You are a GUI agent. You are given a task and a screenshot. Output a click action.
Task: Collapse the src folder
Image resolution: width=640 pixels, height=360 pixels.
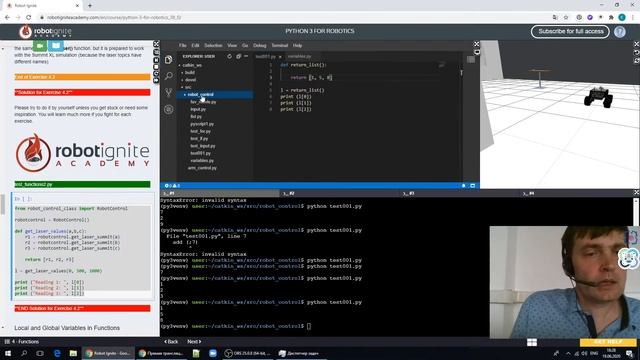point(188,87)
